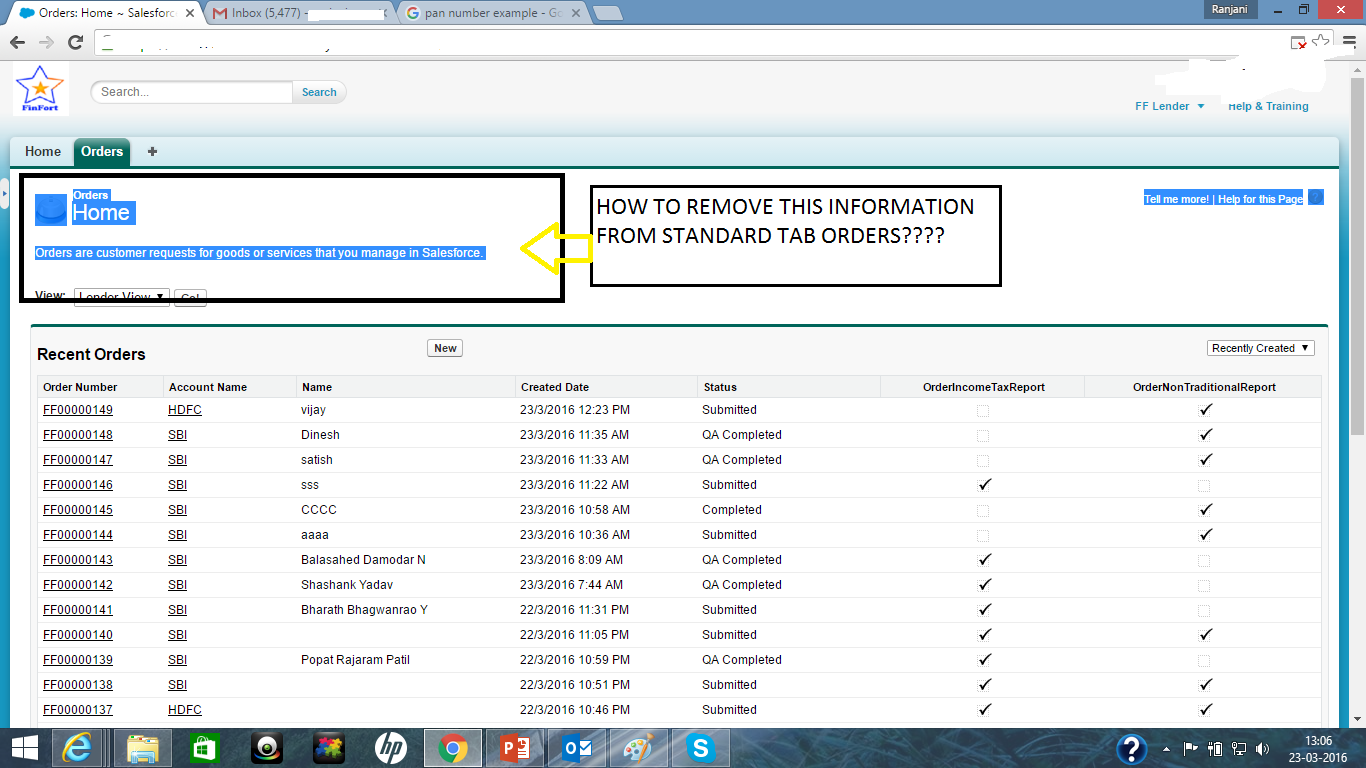Bookmark this page with the star icon

[x=1321, y=42]
